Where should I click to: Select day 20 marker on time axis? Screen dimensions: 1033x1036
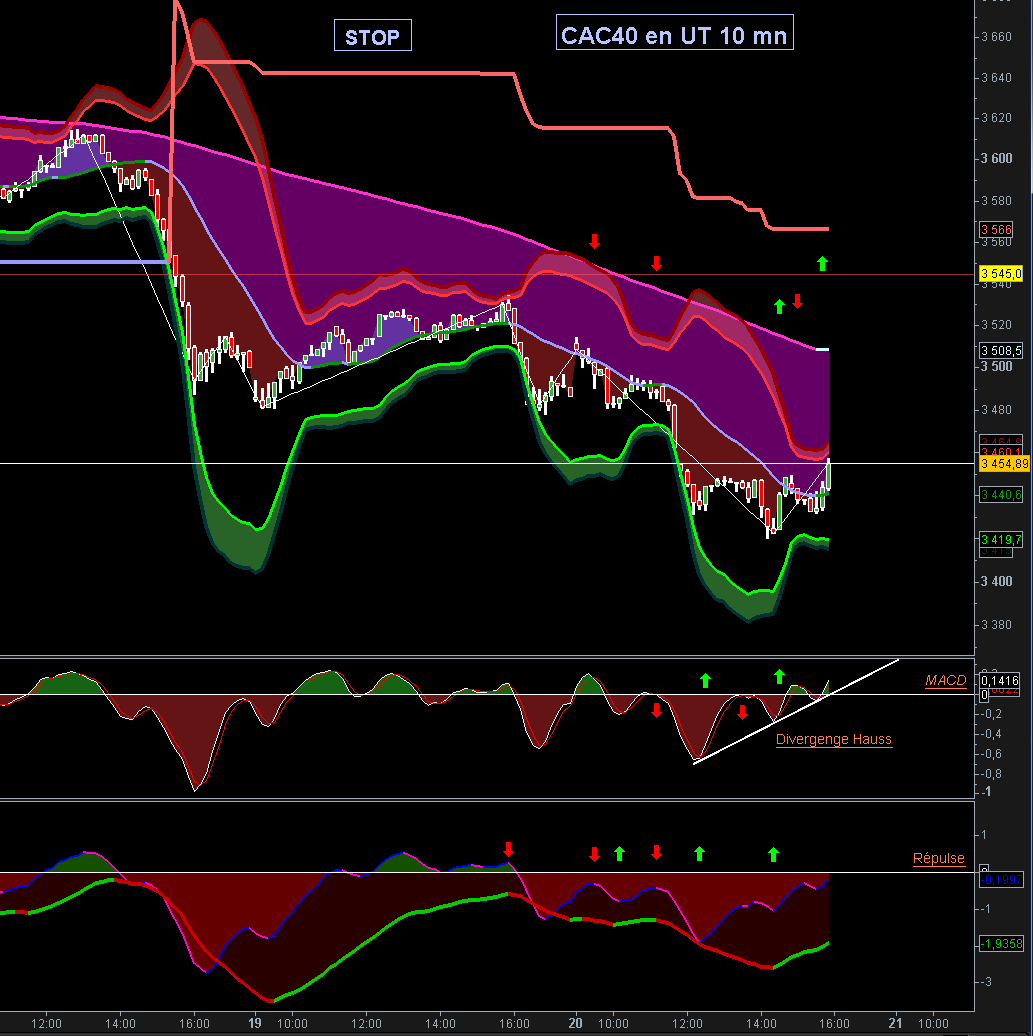[575, 1023]
